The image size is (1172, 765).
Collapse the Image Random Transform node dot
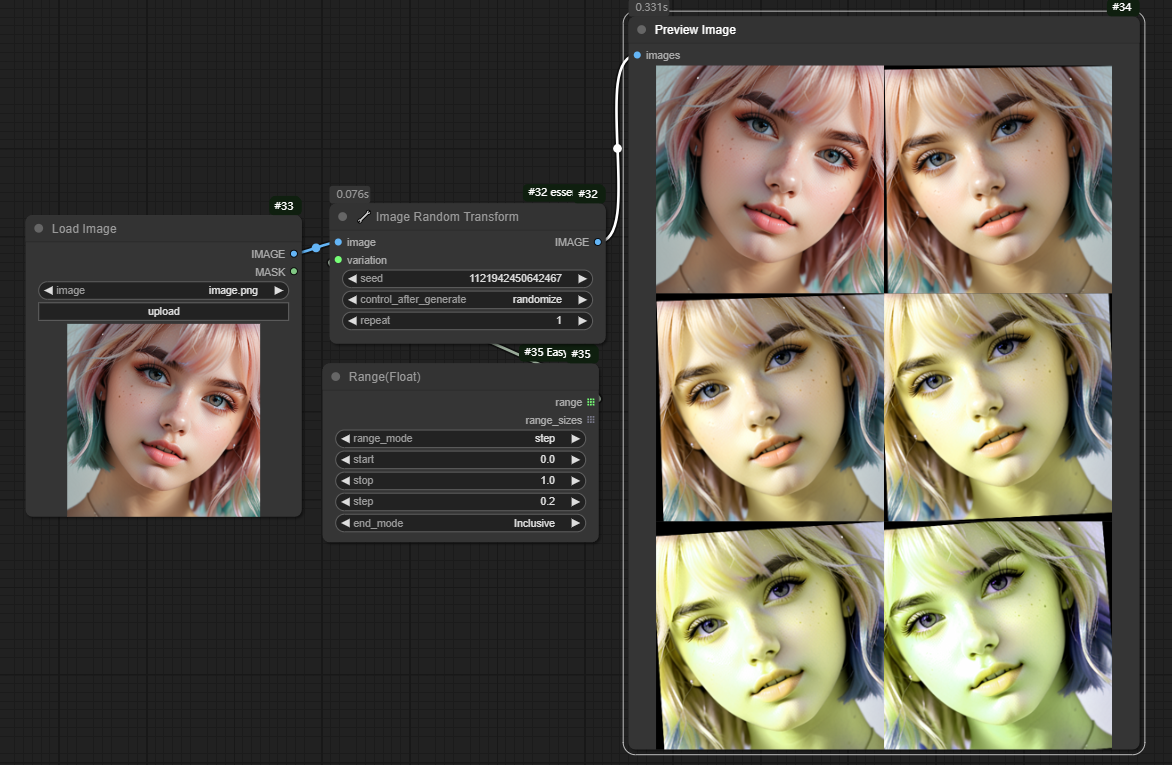pos(343,217)
